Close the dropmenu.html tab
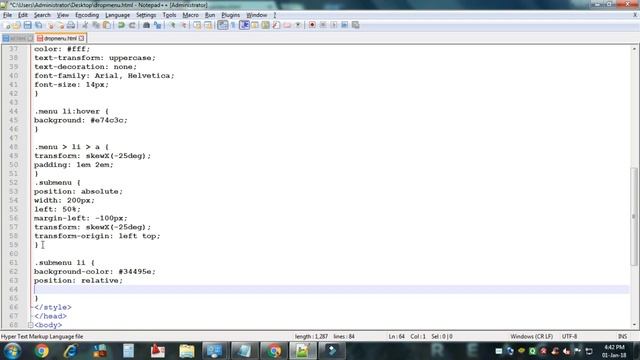 tap(82, 38)
